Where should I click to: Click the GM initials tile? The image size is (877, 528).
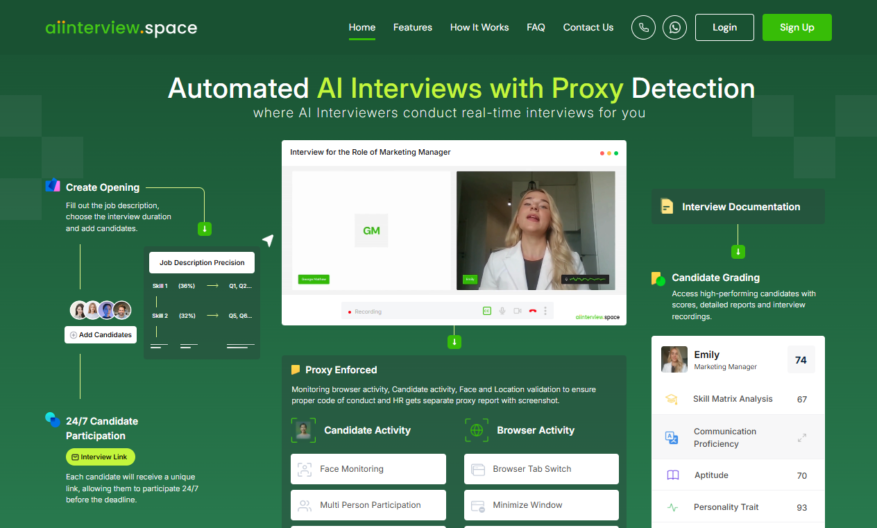(x=371, y=230)
